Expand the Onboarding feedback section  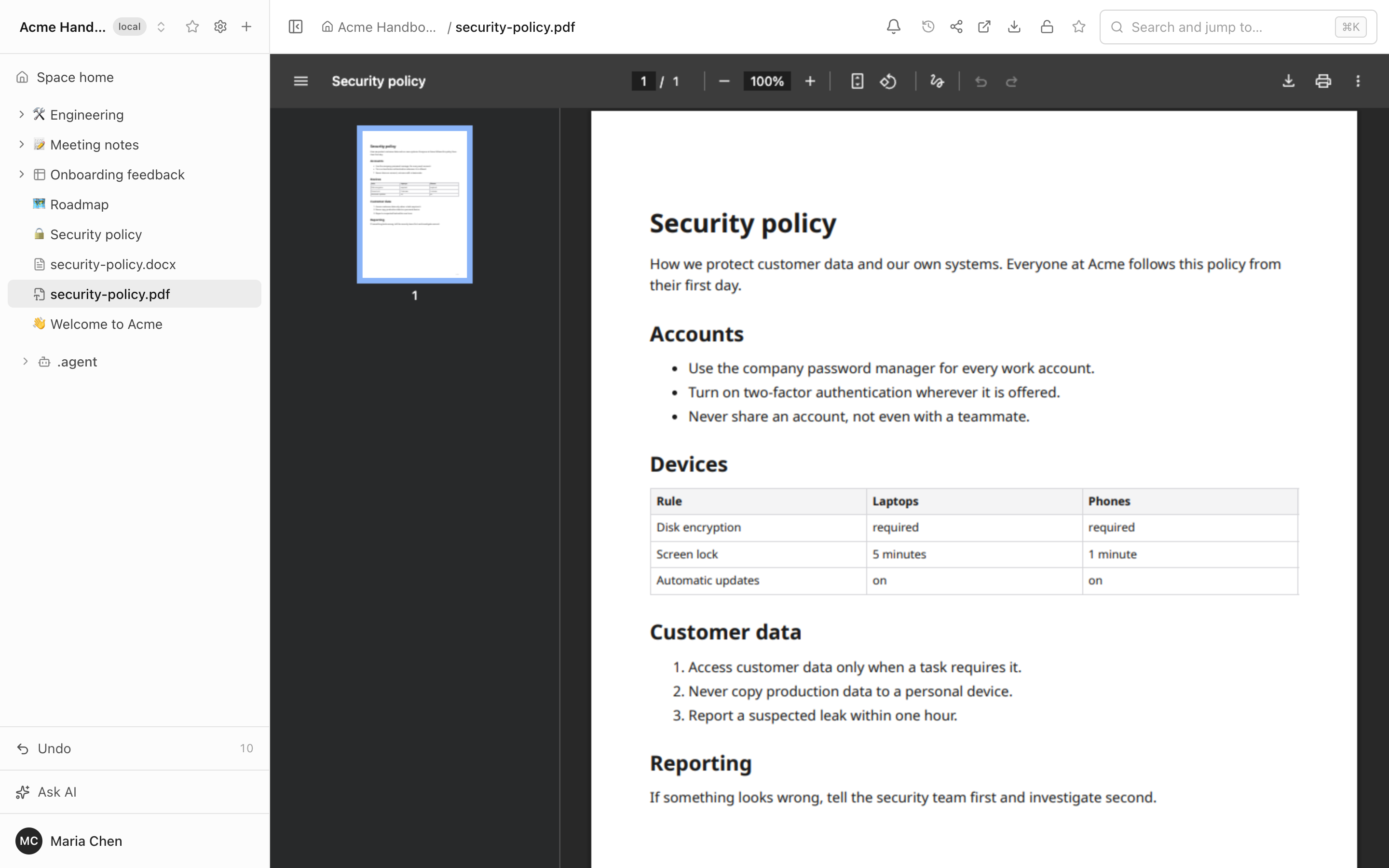coord(21,174)
